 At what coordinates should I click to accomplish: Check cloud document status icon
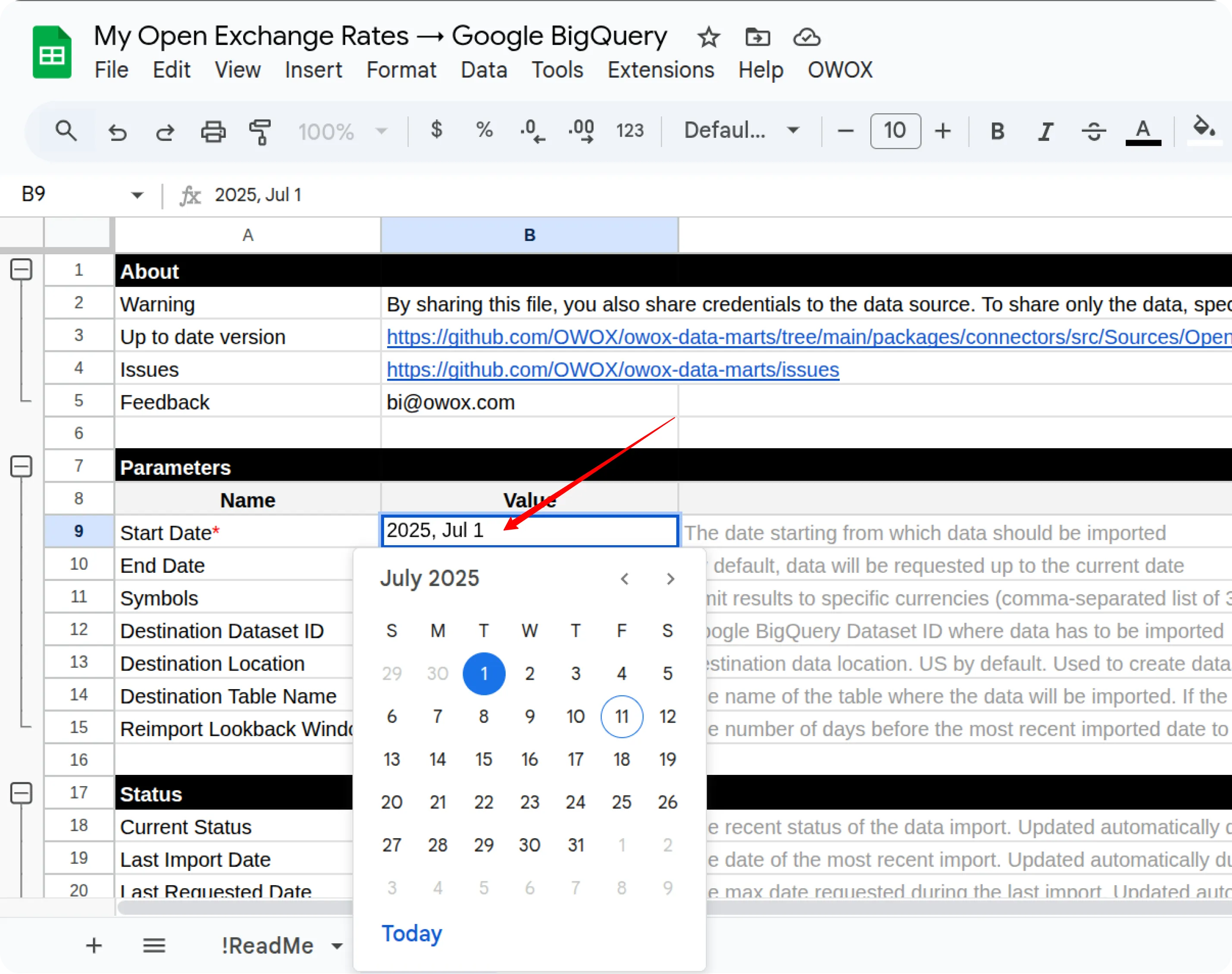click(x=807, y=37)
